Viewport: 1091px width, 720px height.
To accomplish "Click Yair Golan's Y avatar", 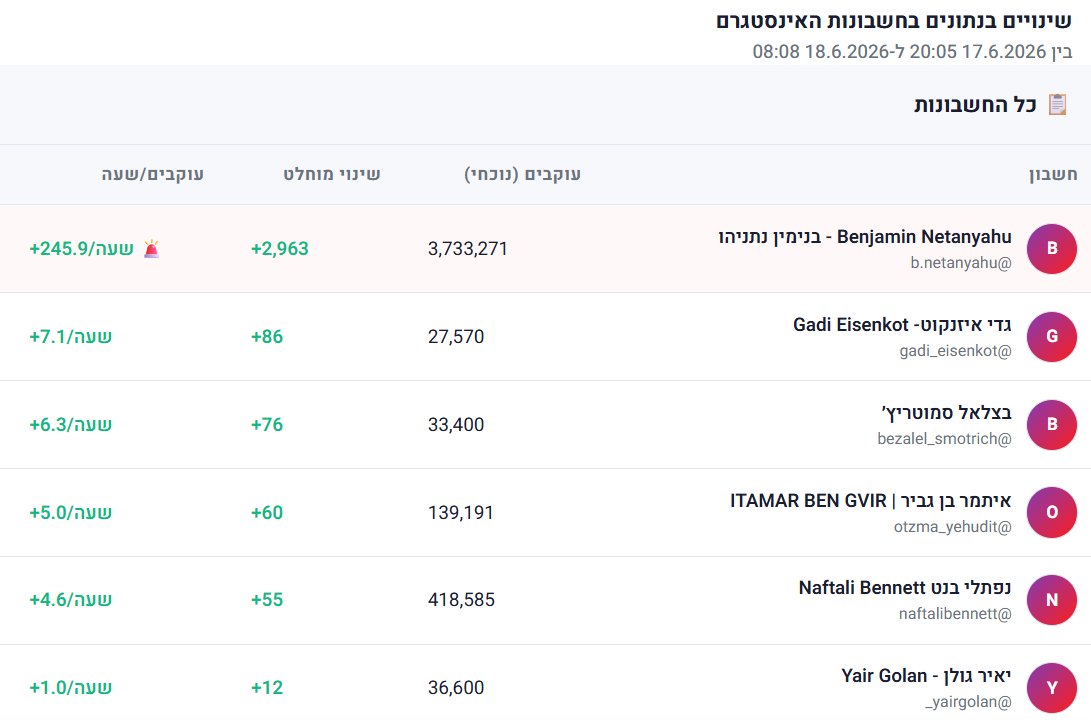I will 1051,688.
